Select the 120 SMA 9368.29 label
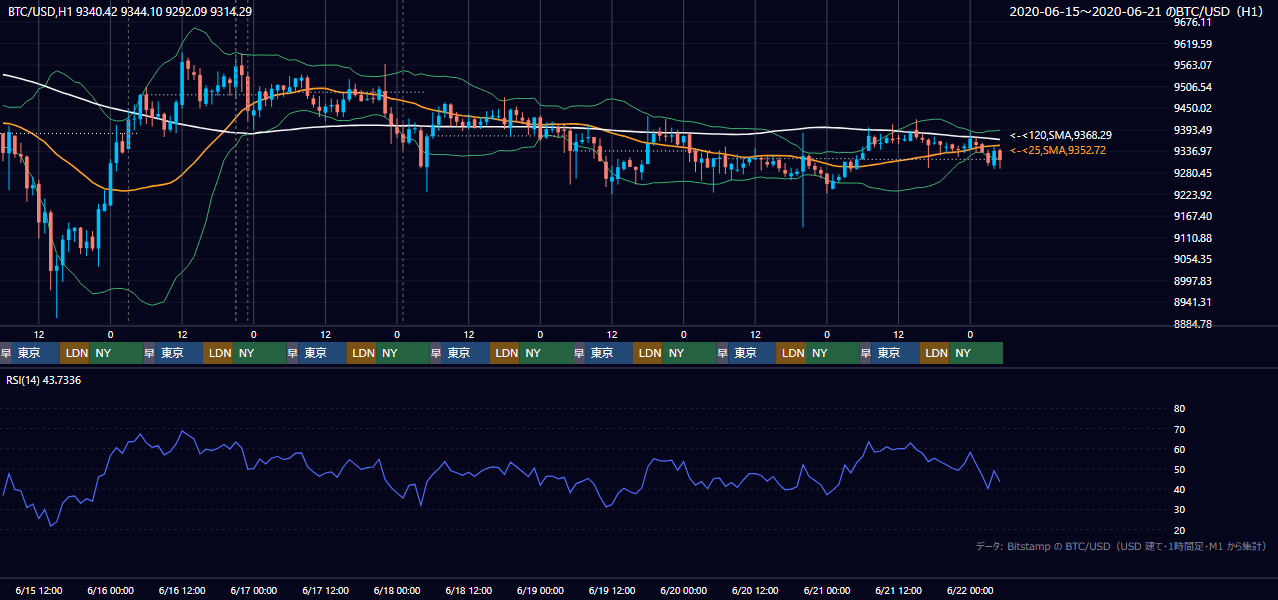 (1062, 134)
